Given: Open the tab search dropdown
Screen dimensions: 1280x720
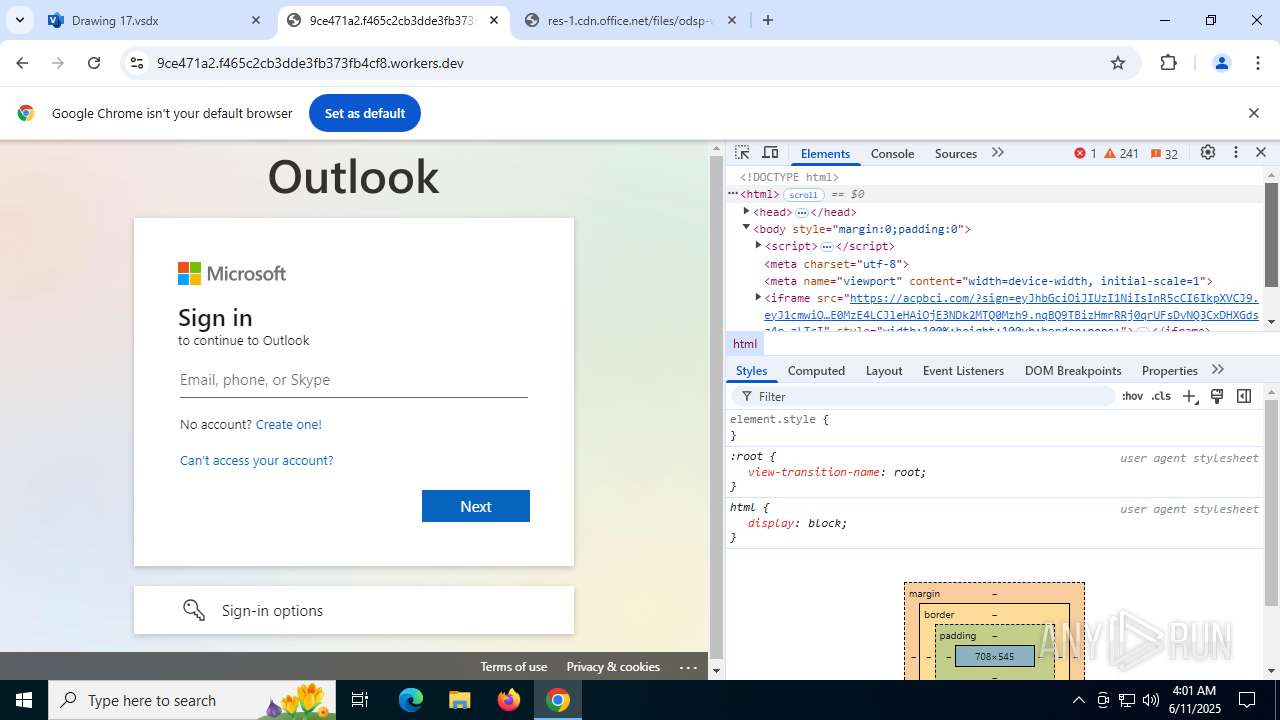Looking at the screenshot, I should (20, 20).
